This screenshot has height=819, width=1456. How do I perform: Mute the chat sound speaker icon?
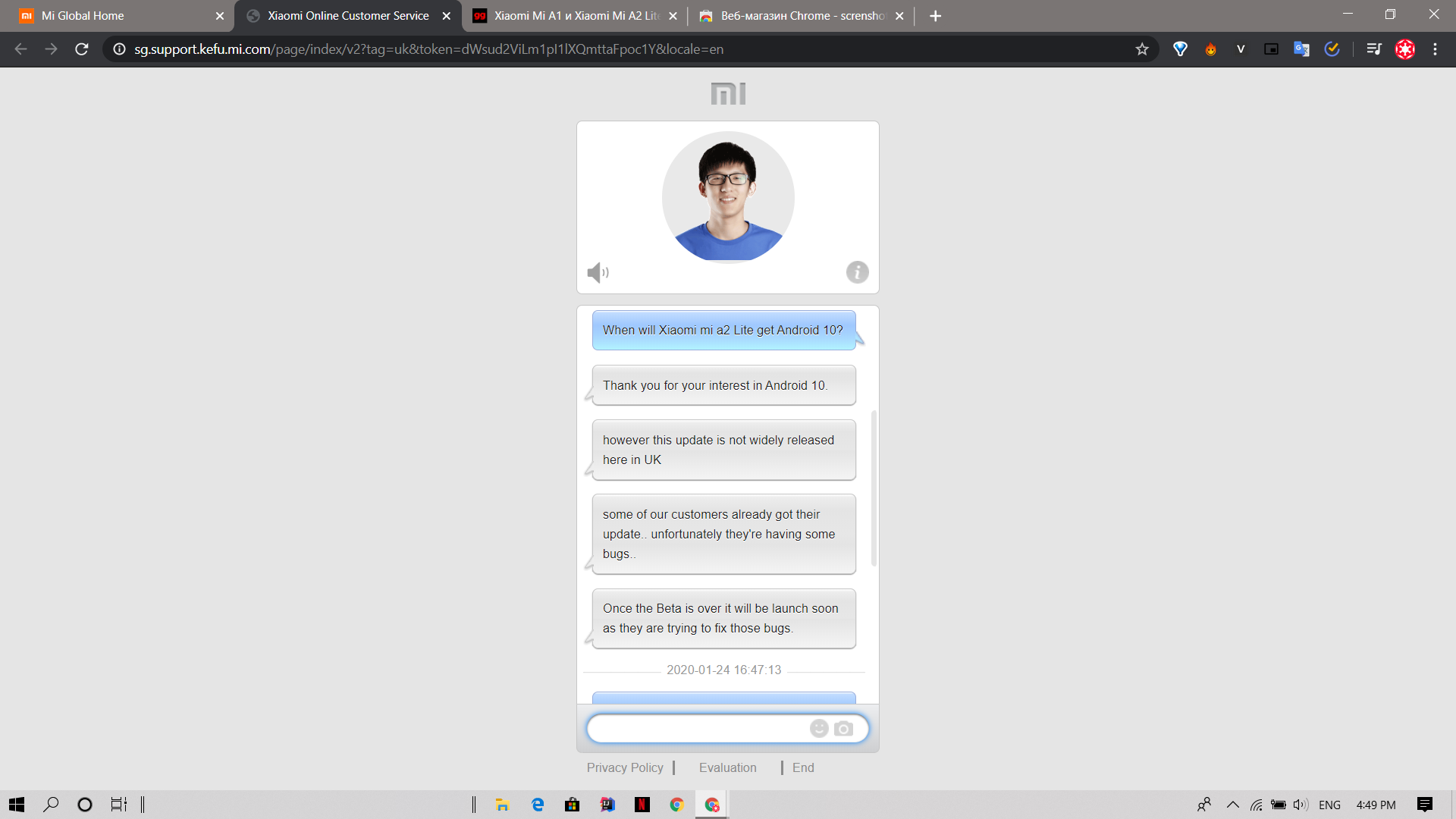(x=598, y=272)
